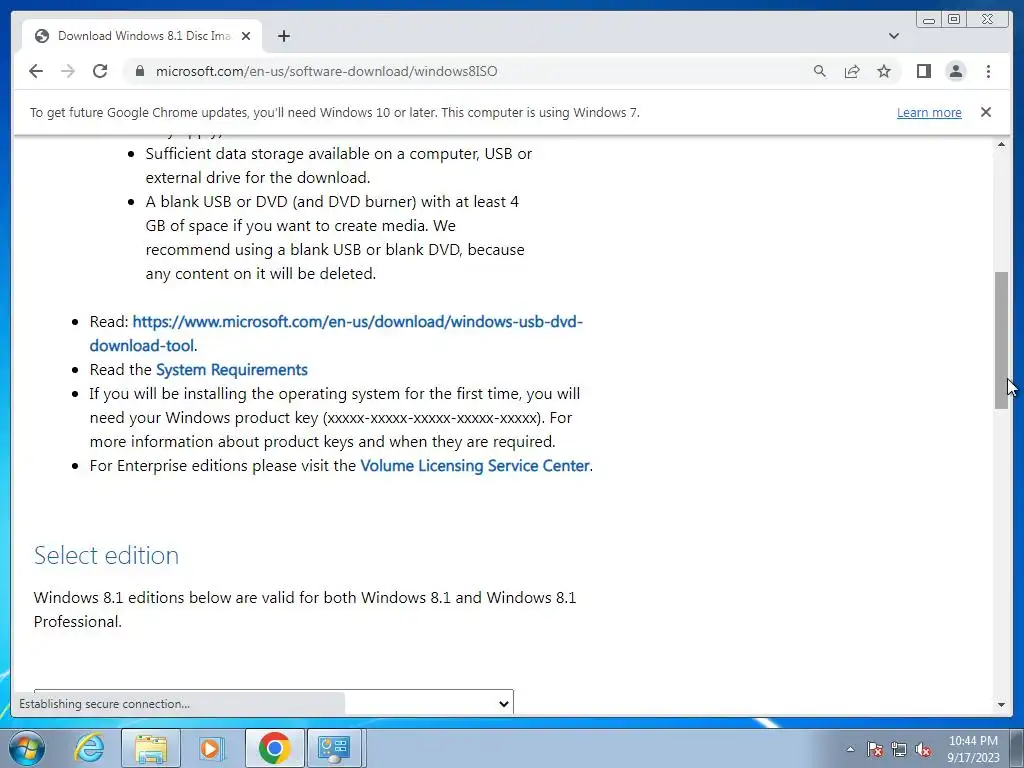The height and width of the screenshot is (768, 1024).
Task: Open Windows Media Player from taskbar
Action: 211,748
